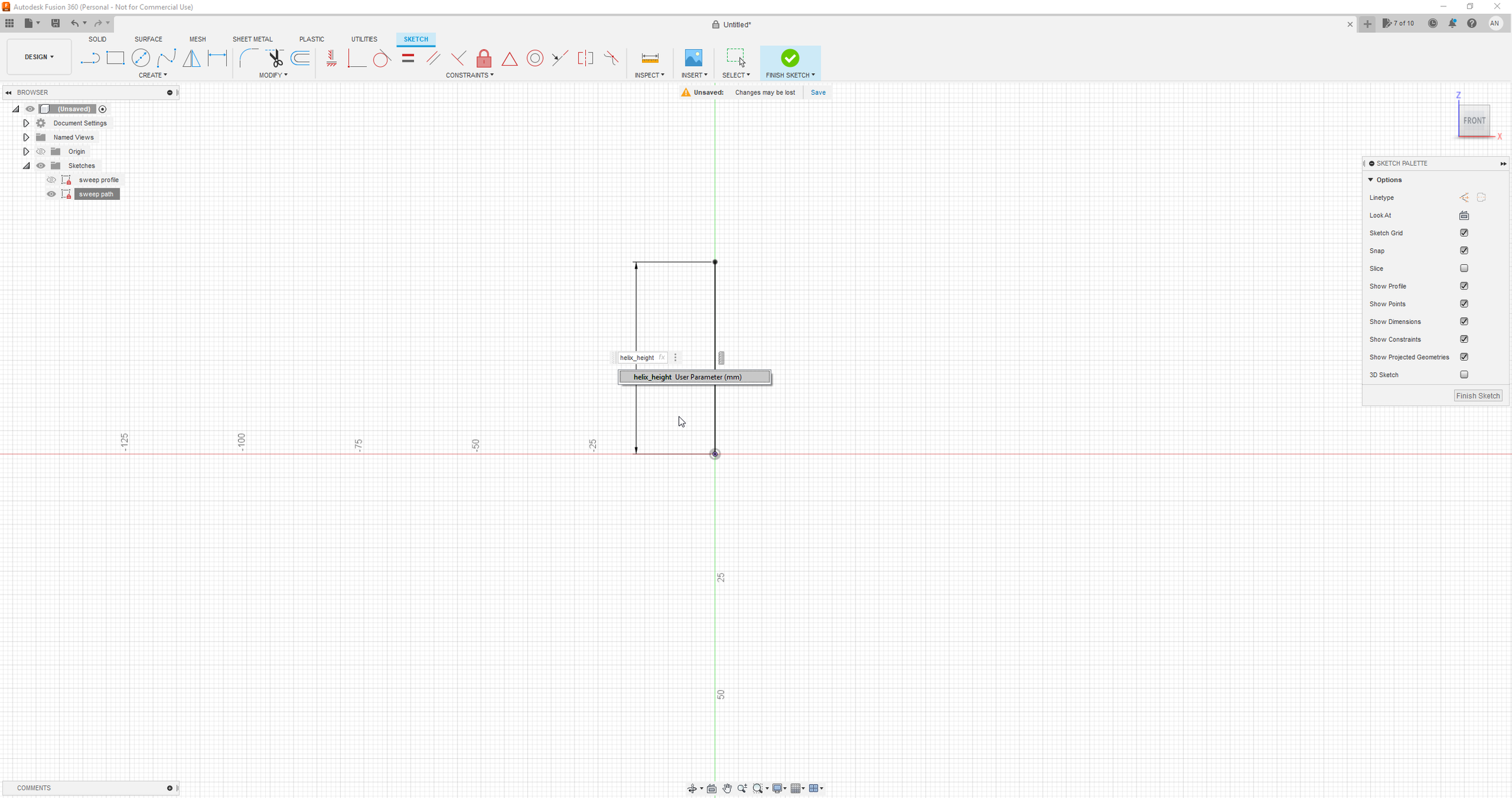This screenshot has height=798, width=1512.
Task: Expand the Document Settings node
Action: 26,124
